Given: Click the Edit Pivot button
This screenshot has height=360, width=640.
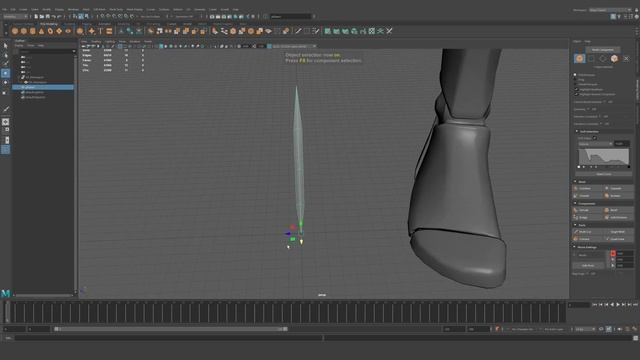Looking at the screenshot, I should click(588, 265).
